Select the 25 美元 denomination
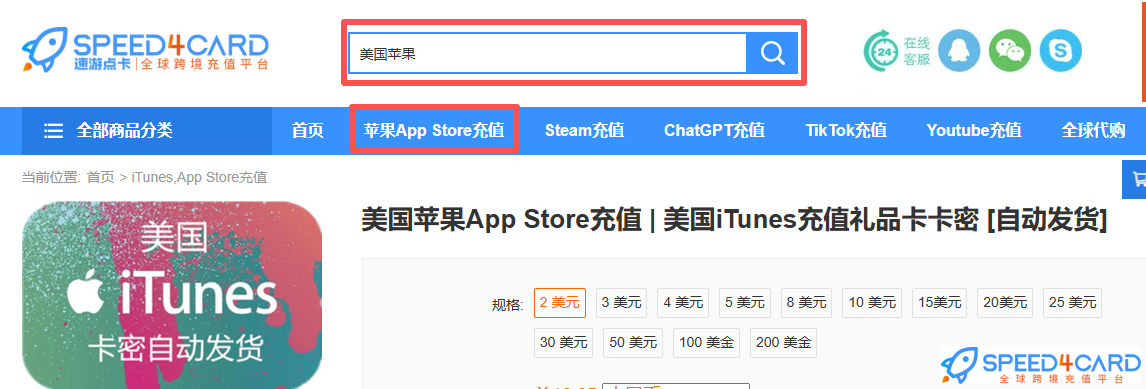Screen dimensions: 1146x389 coord(1073,303)
